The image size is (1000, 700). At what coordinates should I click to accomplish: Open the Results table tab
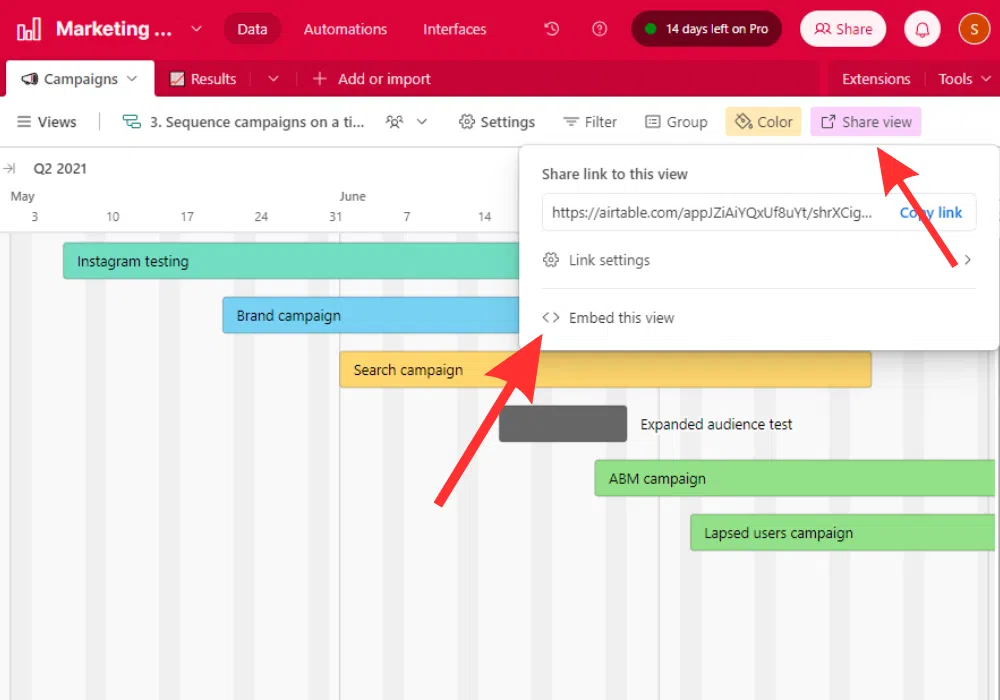click(x=203, y=79)
